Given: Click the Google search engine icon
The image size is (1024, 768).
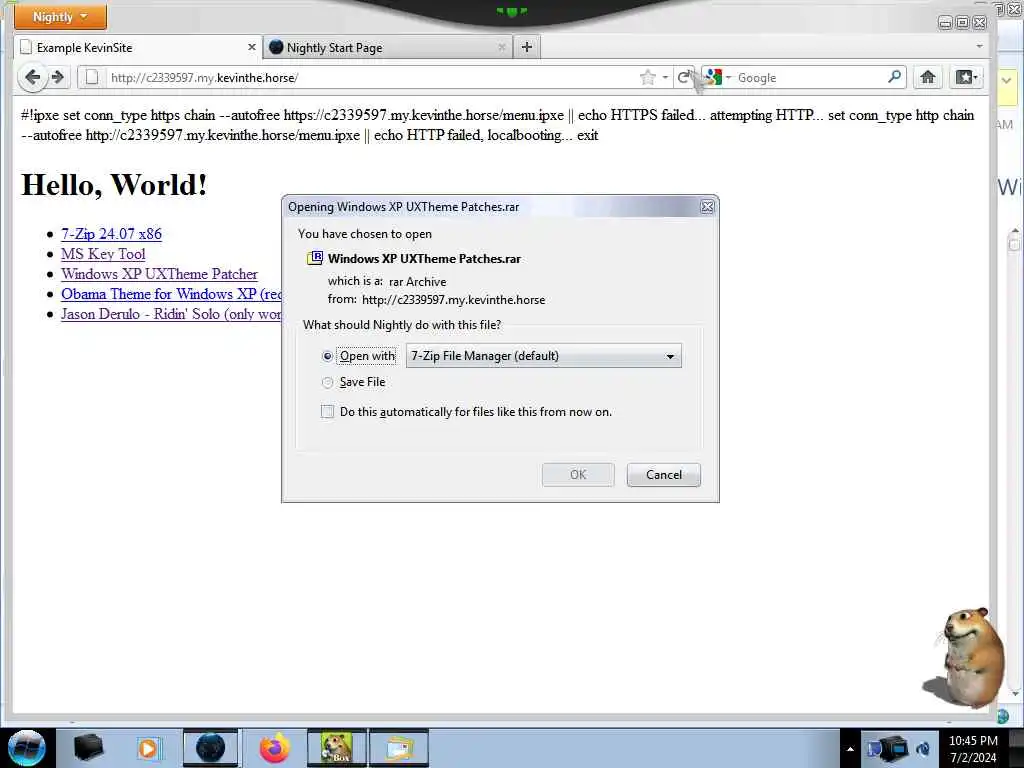Looking at the screenshot, I should point(713,77).
